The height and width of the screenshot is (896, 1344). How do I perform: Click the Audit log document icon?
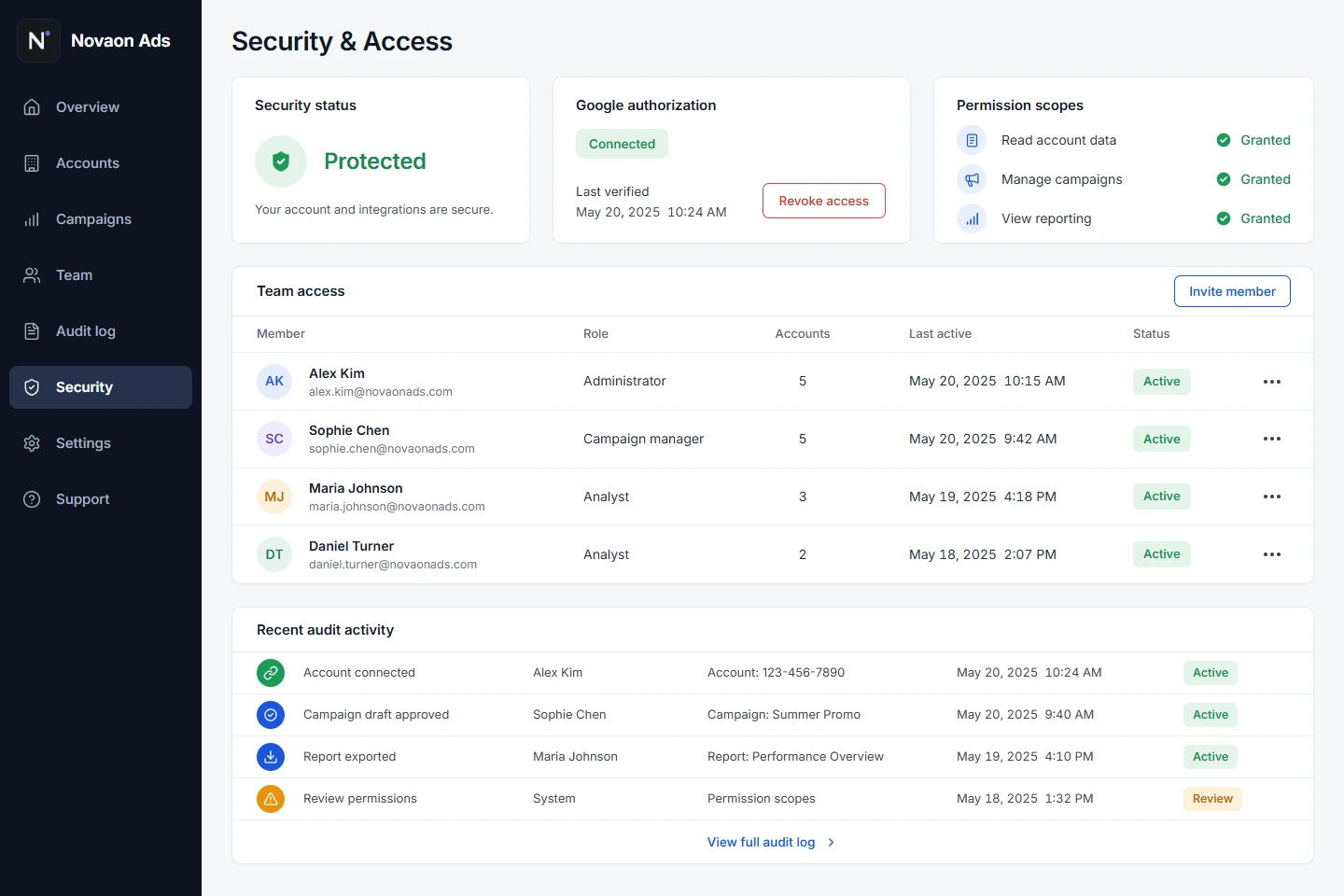(32, 331)
